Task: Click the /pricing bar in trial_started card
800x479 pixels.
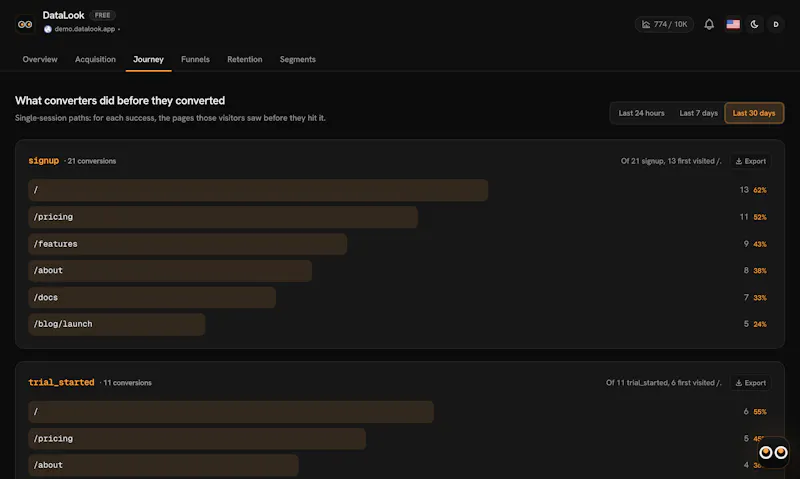Action: (x=197, y=439)
